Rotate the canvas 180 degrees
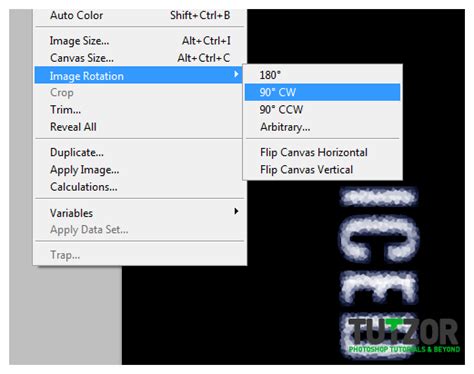Screen dimensions: 474x374 click(x=322, y=75)
